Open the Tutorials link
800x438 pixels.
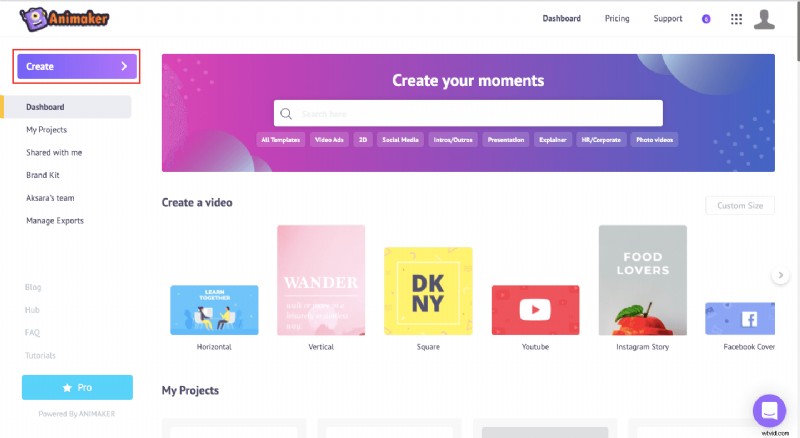point(40,355)
